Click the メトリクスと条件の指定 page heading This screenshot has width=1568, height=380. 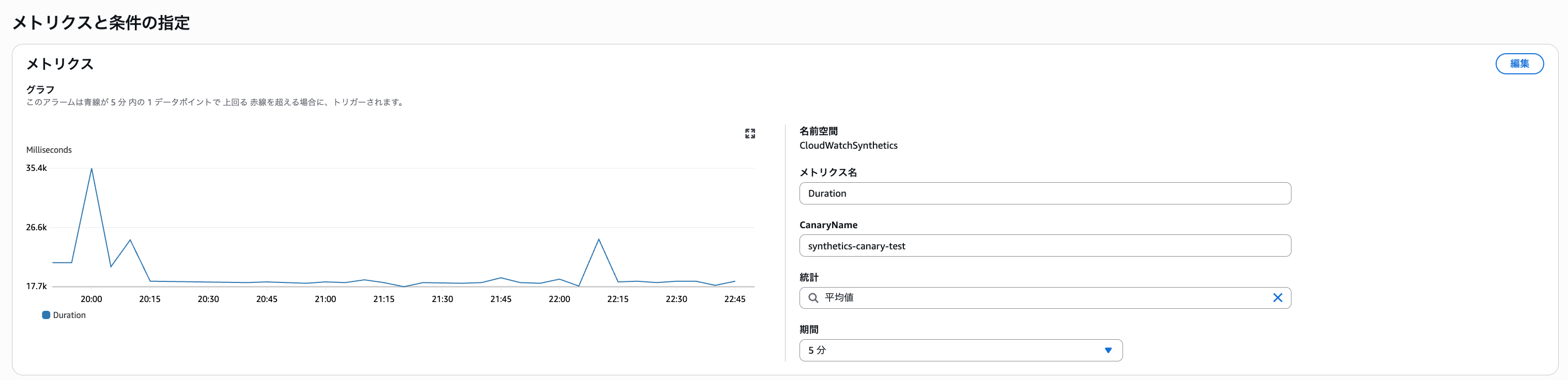101,23
